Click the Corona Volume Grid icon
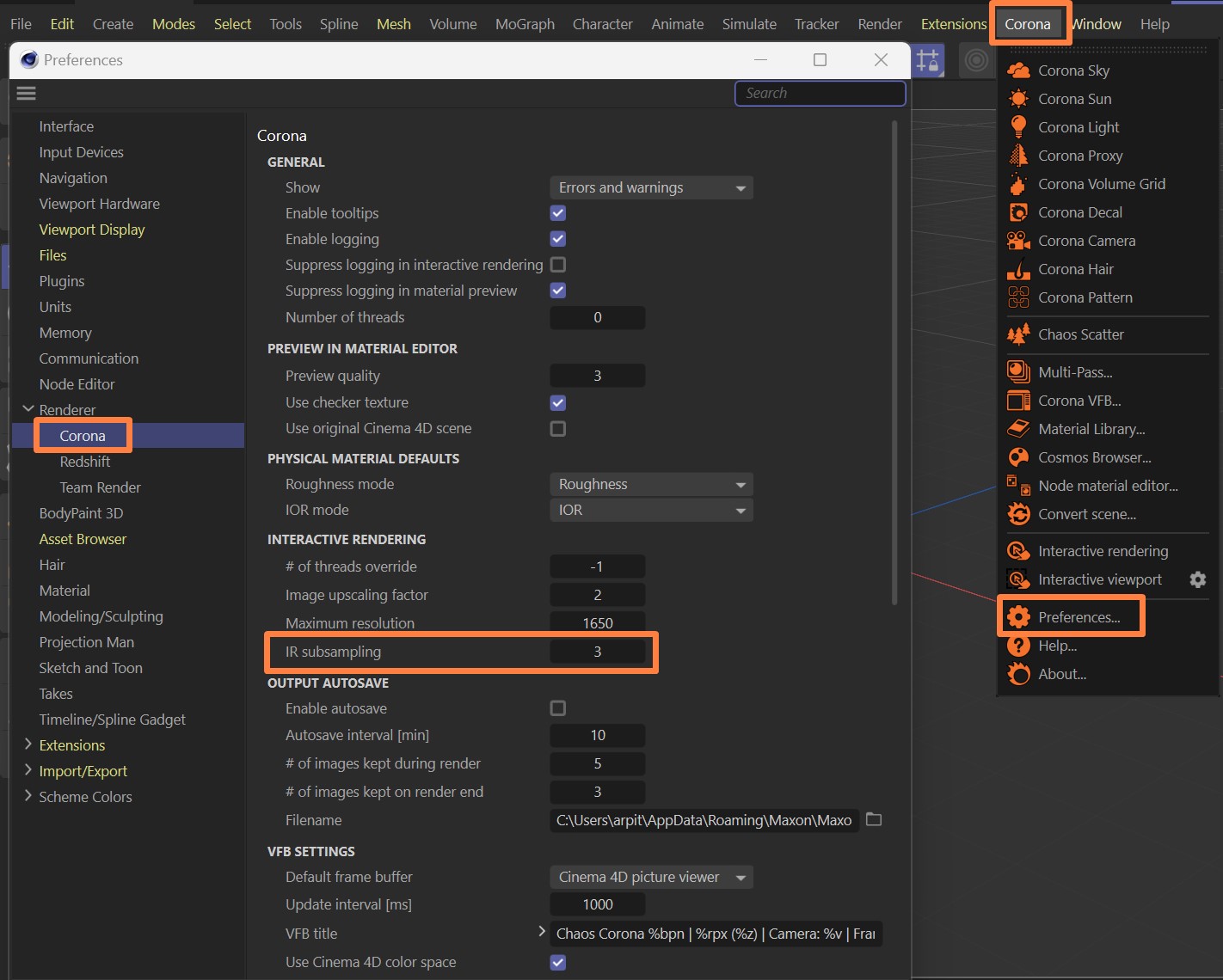The height and width of the screenshot is (980, 1223). (x=1018, y=184)
